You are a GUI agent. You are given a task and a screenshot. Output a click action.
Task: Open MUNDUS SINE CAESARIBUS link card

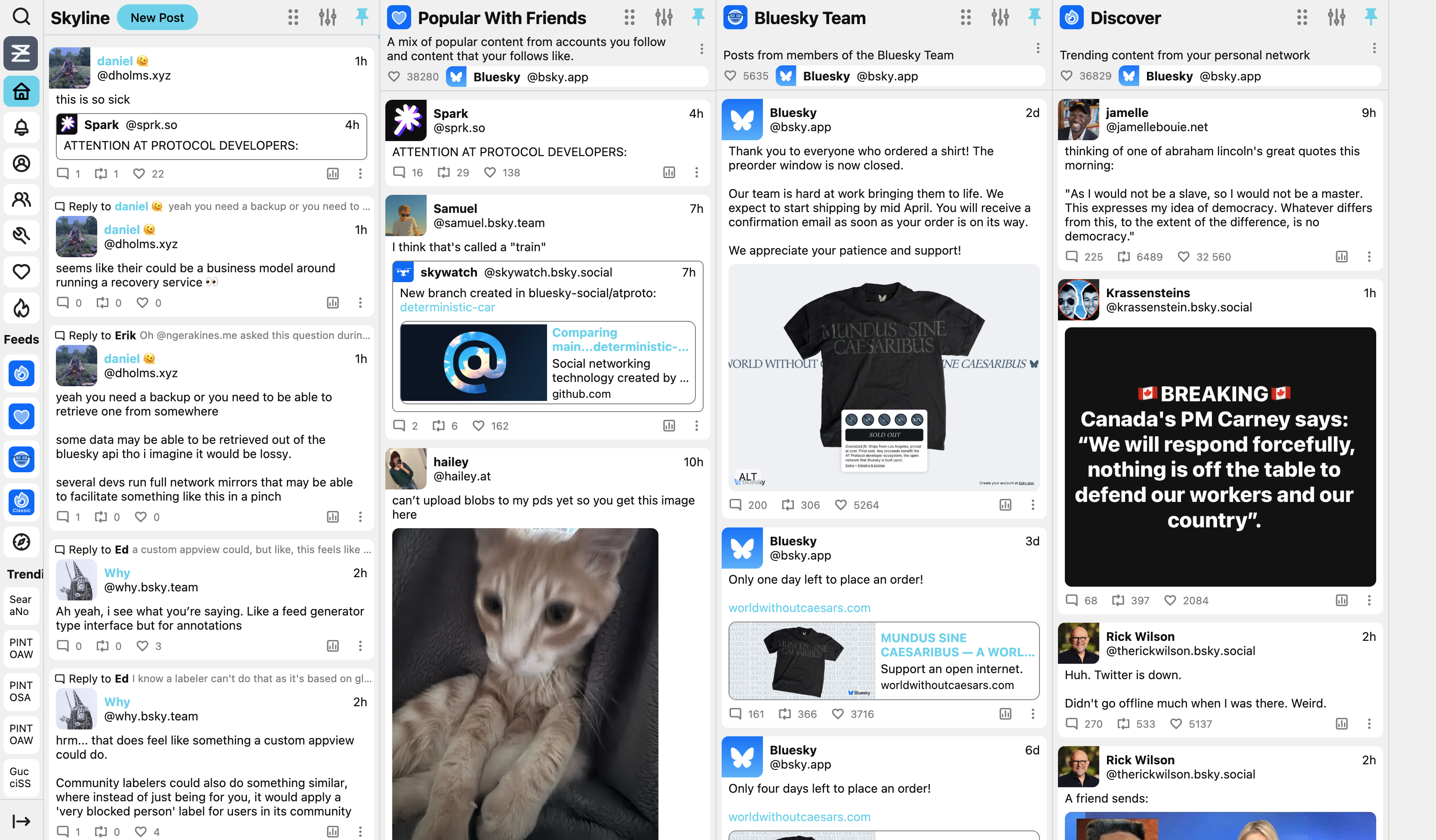[x=884, y=661]
